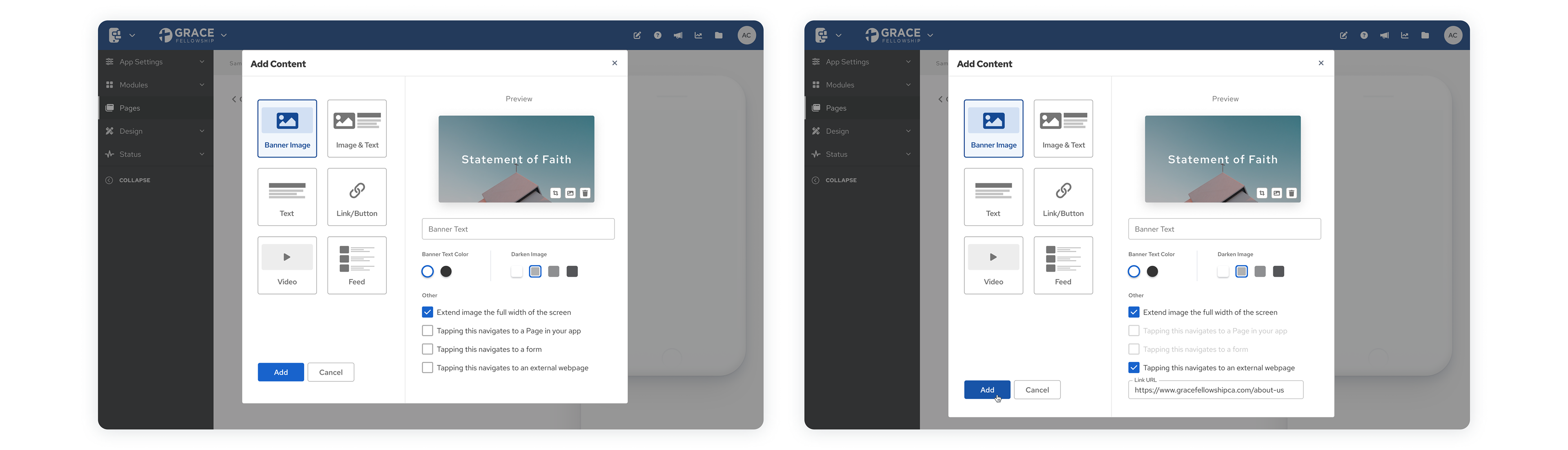Uncheck the checked external webpage checkbox

pos(1134,368)
